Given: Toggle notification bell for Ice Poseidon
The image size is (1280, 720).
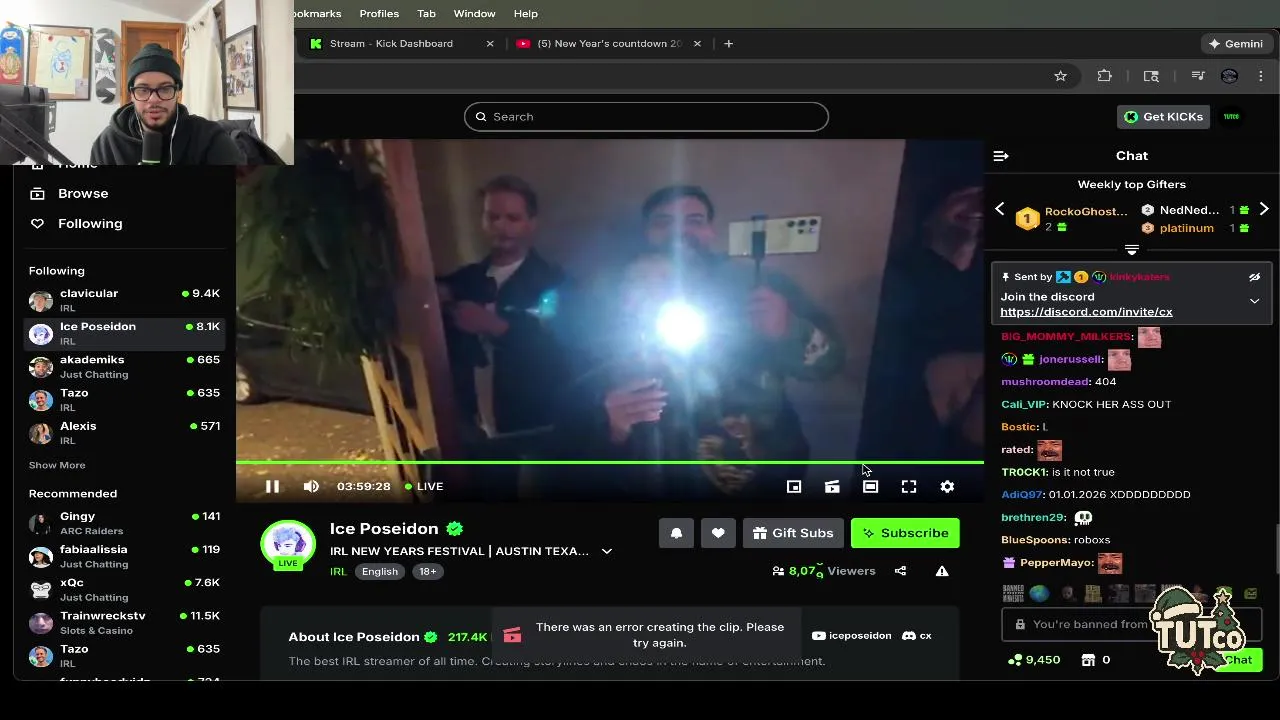Looking at the screenshot, I should [676, 533].
